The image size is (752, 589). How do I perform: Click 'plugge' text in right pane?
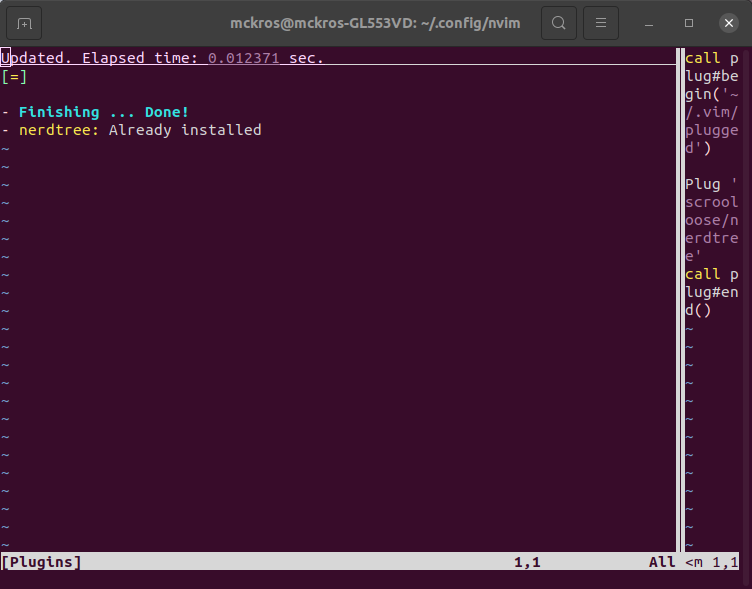tap(712, 130)
